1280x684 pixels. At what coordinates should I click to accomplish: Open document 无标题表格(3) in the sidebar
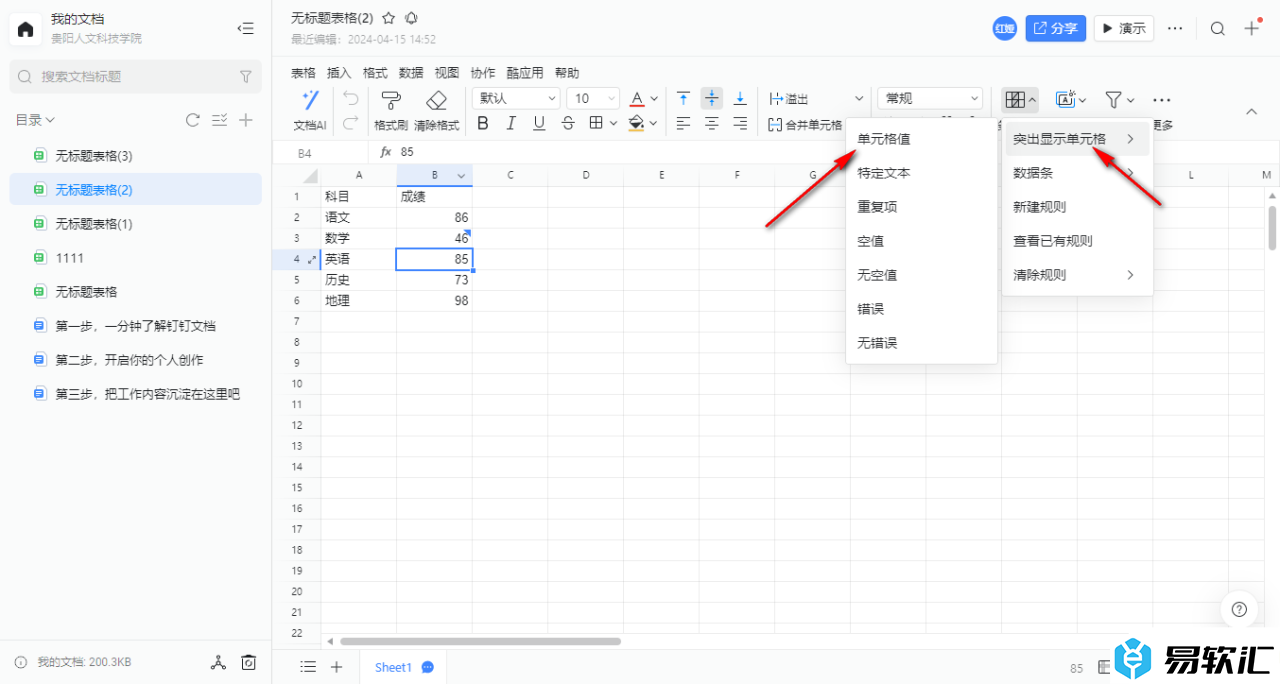pos(136,155)
